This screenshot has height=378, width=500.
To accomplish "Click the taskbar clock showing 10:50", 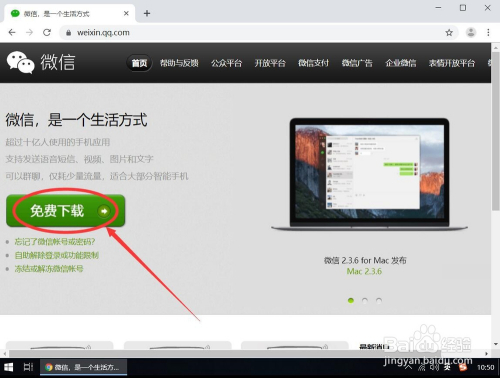I will click(485, 367).
